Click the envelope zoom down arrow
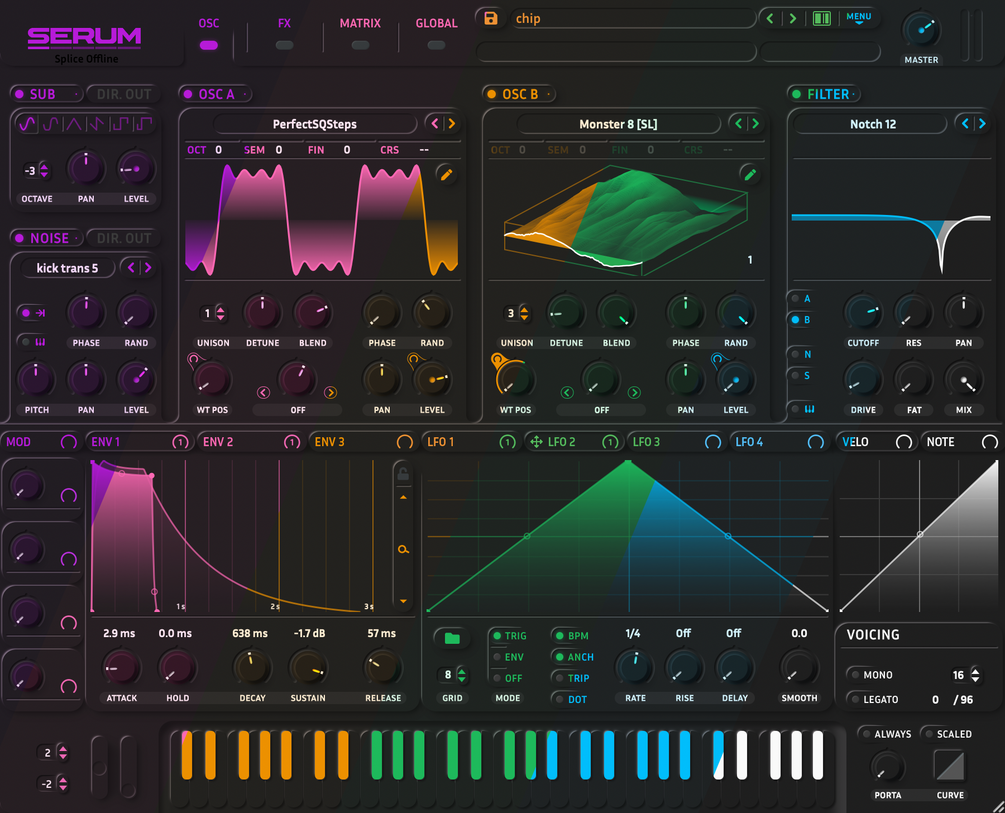Image resolution: width=1005 pixels, height=813 pixels. click(403, 601)
